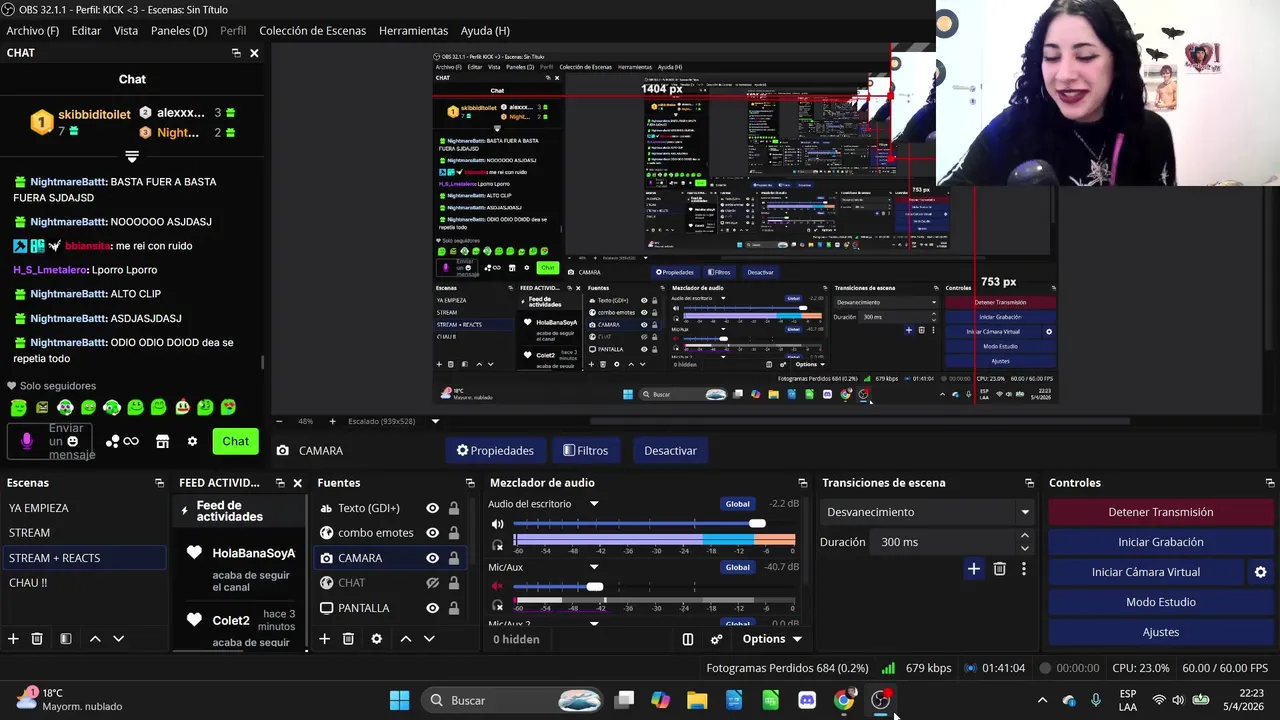Click Detener Transmisión button
The image size is (1280, 720).
coord(1160,512)
